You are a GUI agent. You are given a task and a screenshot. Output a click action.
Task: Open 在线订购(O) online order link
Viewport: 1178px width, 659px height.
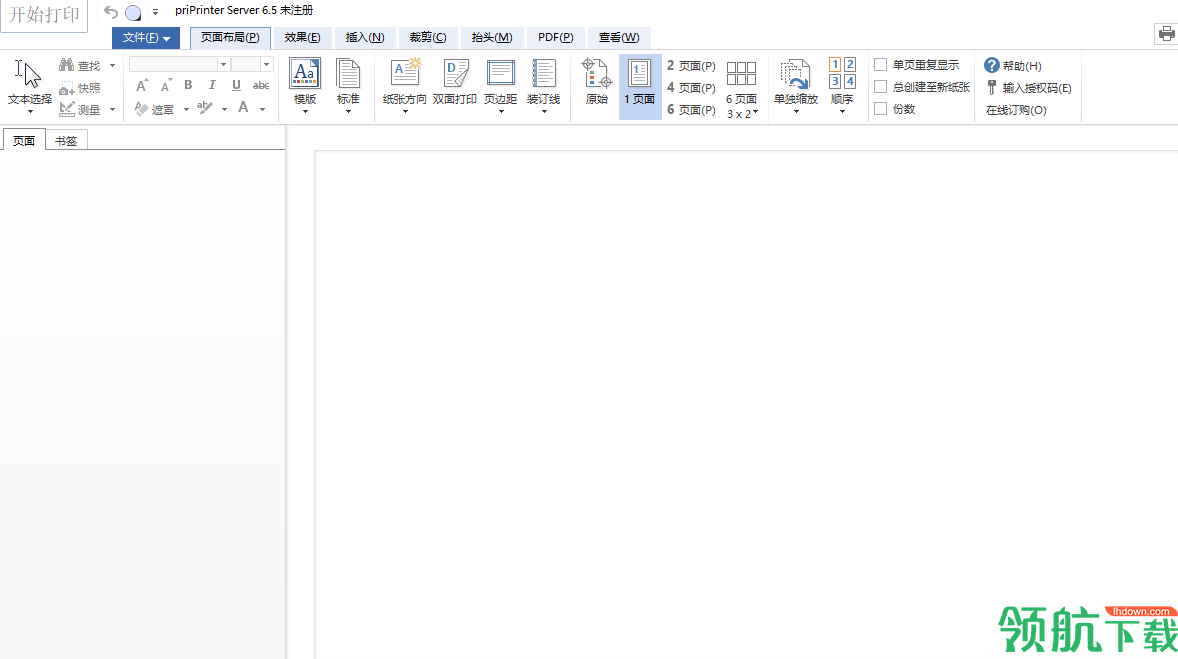point(1016,110)
